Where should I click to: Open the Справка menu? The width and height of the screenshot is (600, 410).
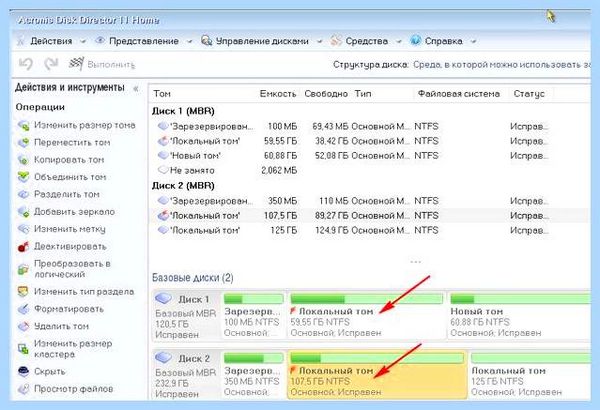pyautogui.click(x=443, y=41)
